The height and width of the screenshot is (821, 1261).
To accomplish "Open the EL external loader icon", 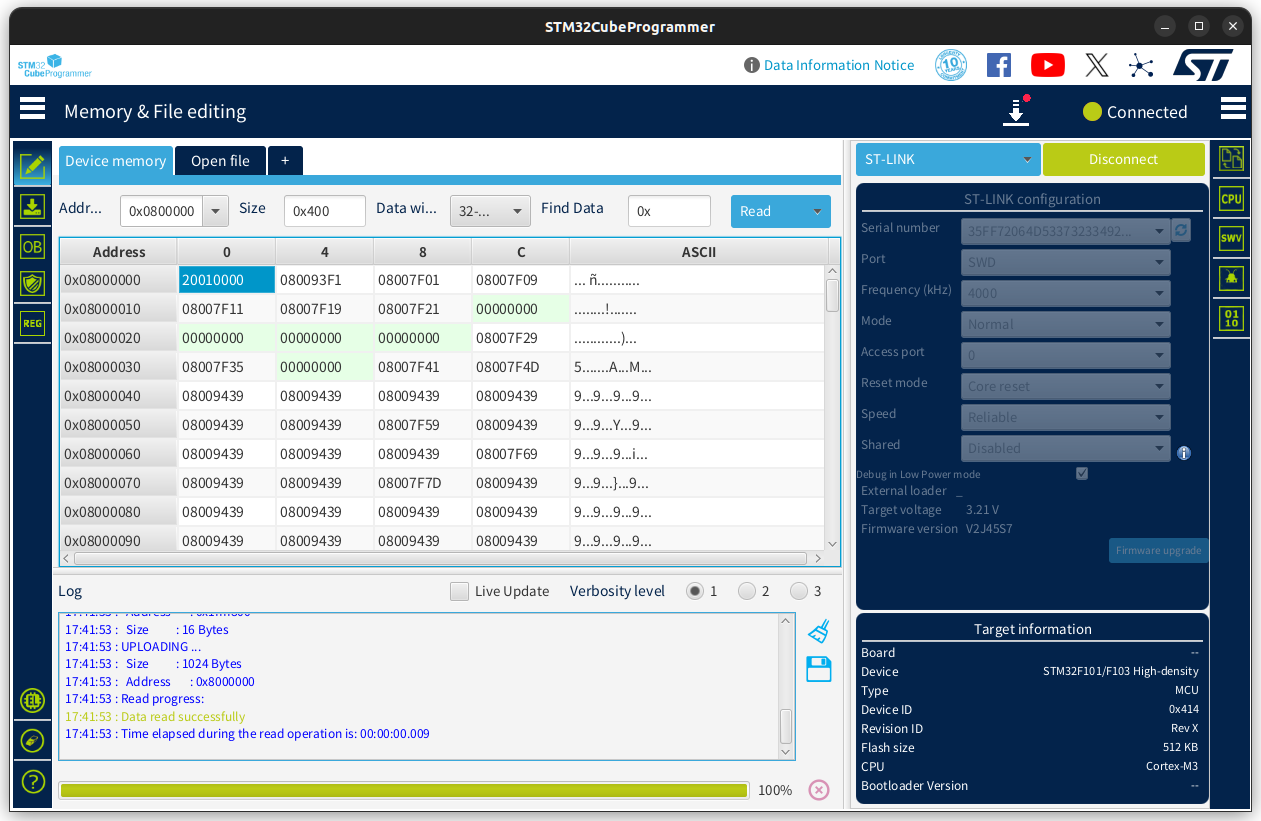I will point(32,701).
